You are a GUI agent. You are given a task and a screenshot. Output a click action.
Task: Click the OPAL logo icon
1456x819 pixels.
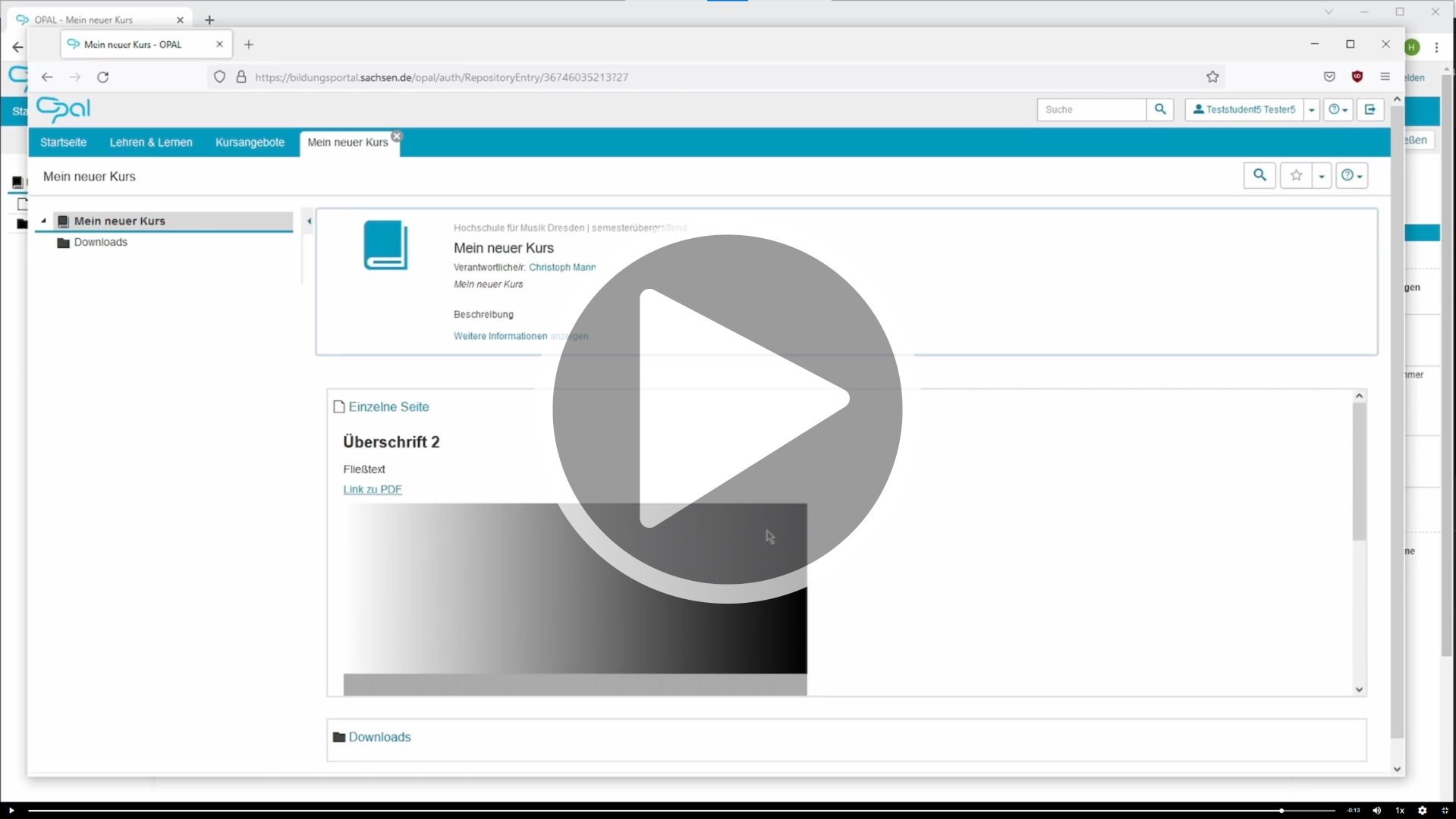click(x=64, y=109)
